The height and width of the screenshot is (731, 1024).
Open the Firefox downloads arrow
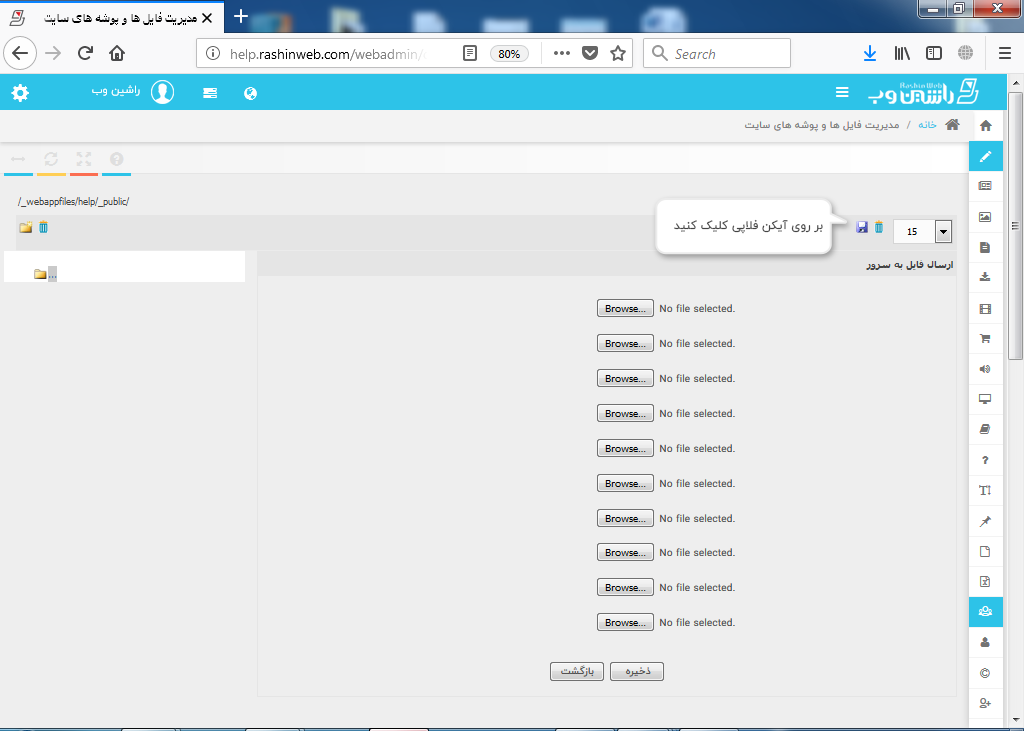(870, 54)
